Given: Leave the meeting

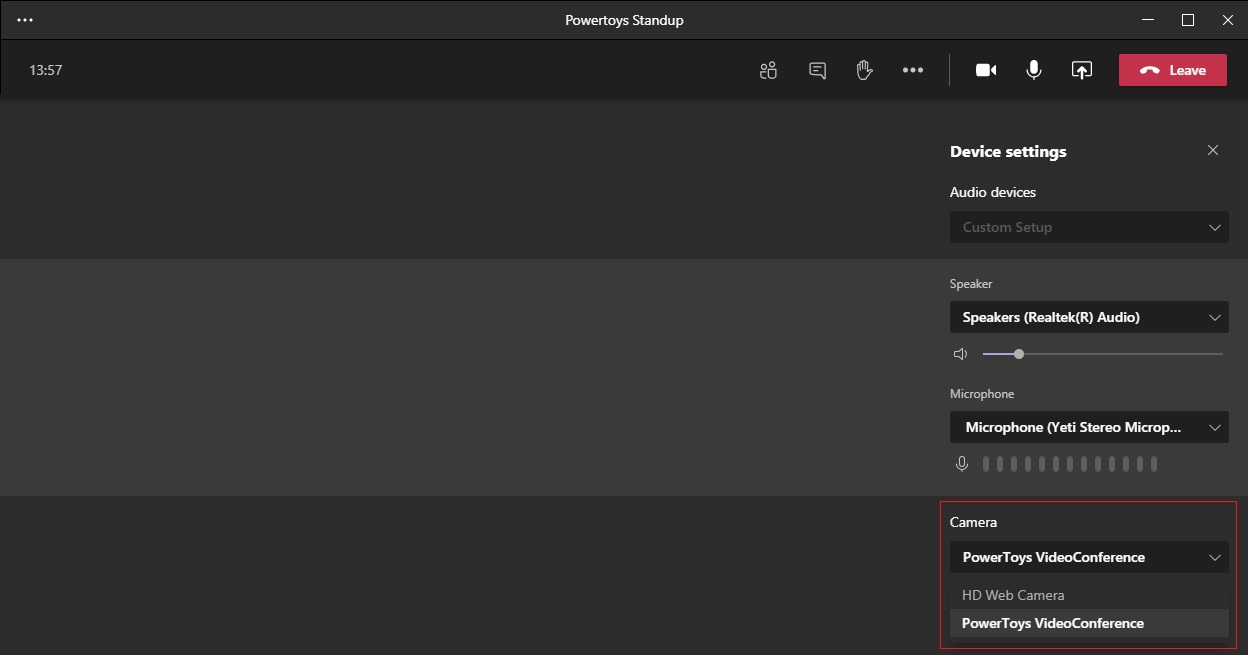Looking at the screenshot, I should point(1173,70).
